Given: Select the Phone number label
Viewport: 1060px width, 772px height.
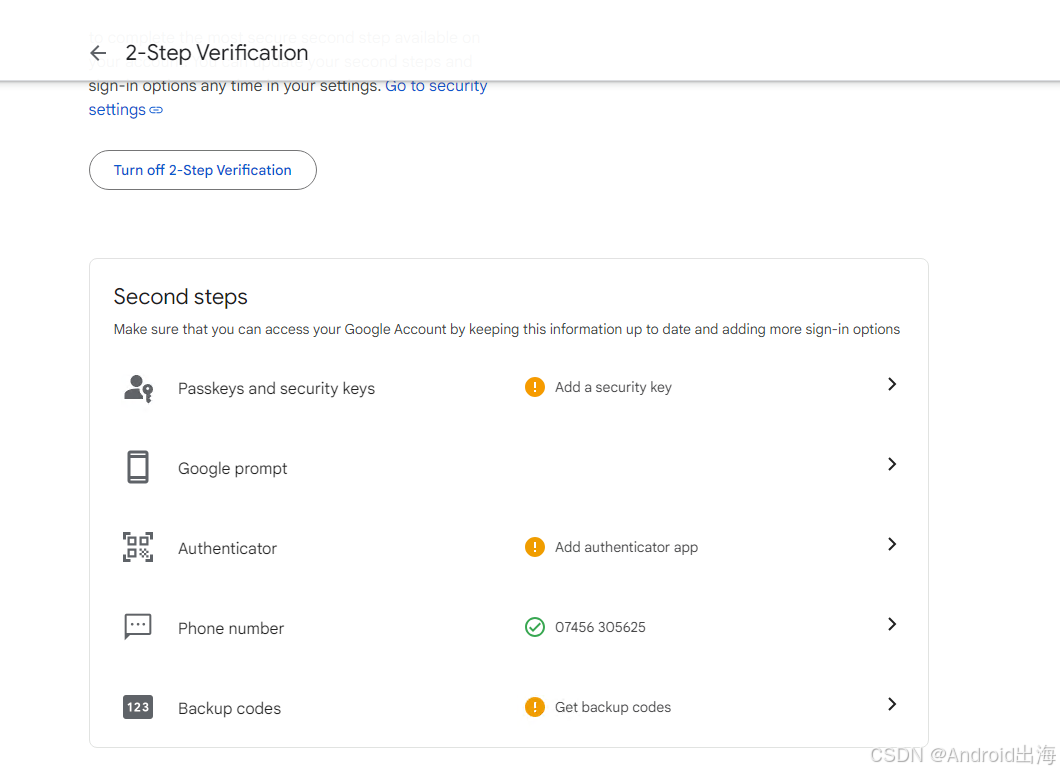Looking at the screenshot, I should click(231, 628).
